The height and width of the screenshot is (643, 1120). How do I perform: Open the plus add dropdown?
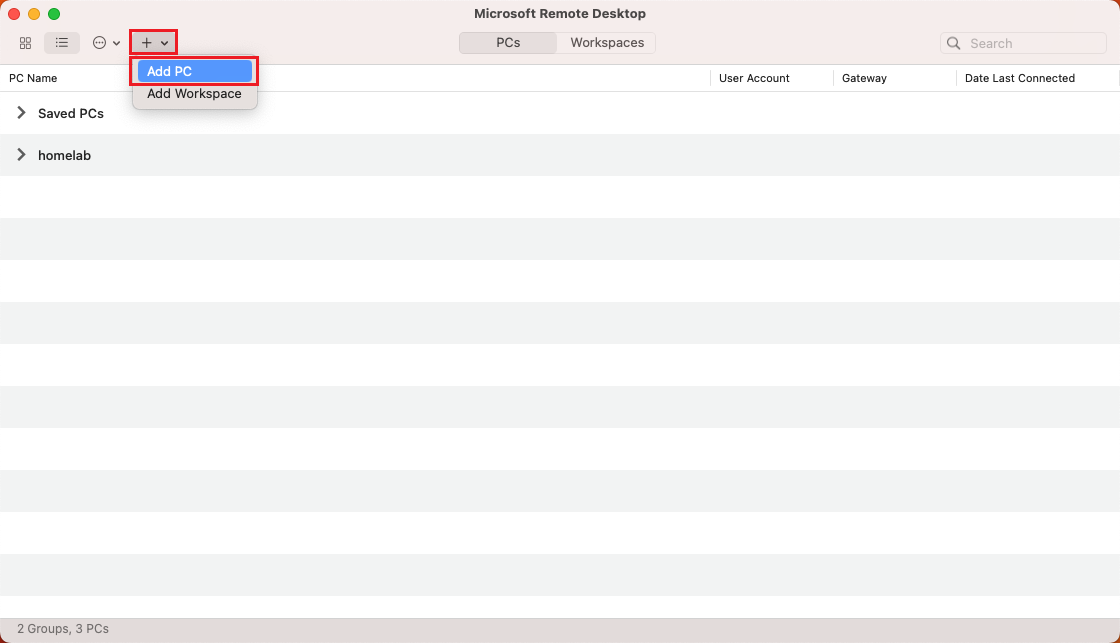pyautogui.click(x=154, y=43)
